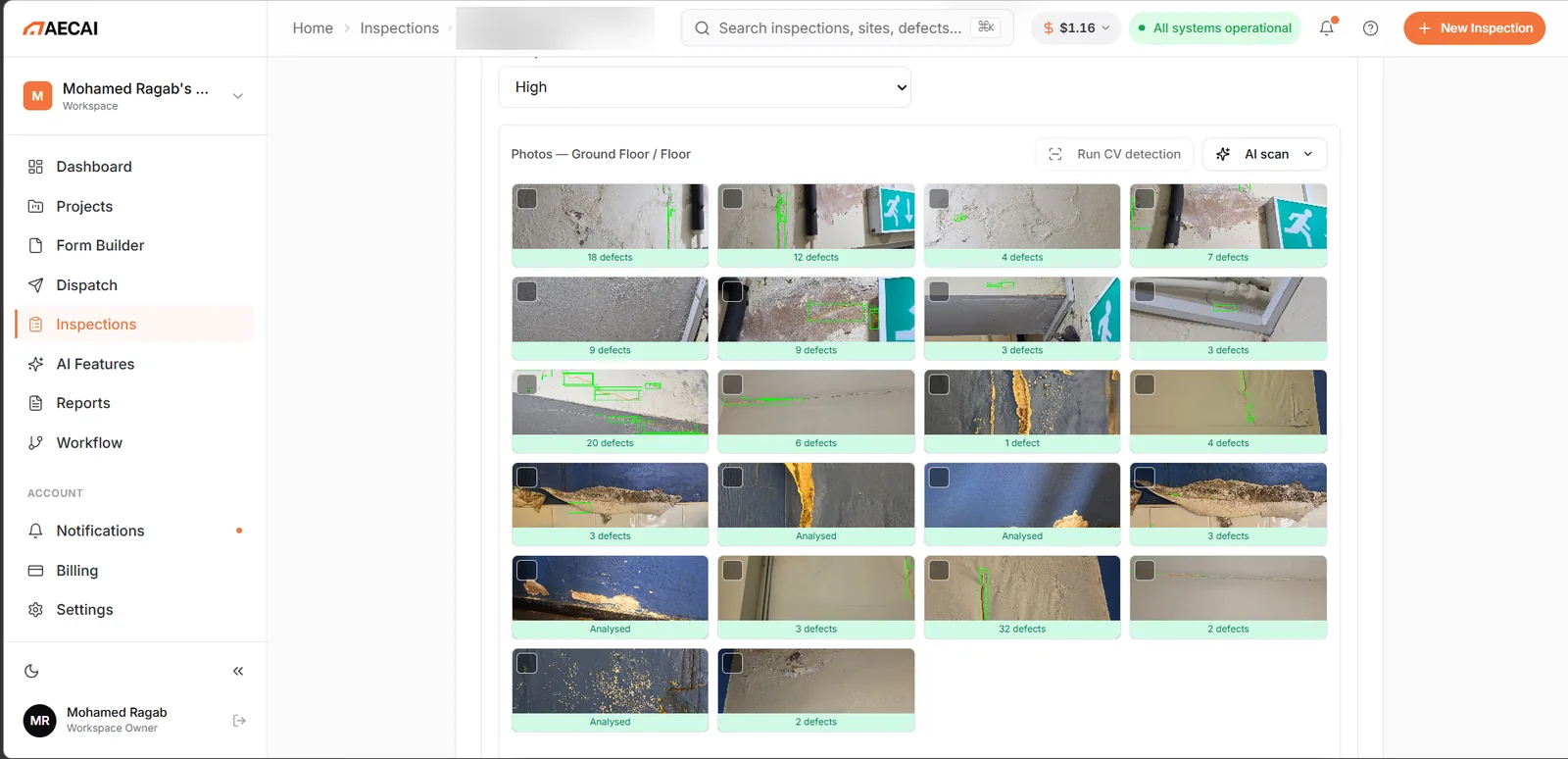This screenshot has height=759, width=1568.
Task: Click the Inspections breadcrumb link
Action: coord(399,28)
